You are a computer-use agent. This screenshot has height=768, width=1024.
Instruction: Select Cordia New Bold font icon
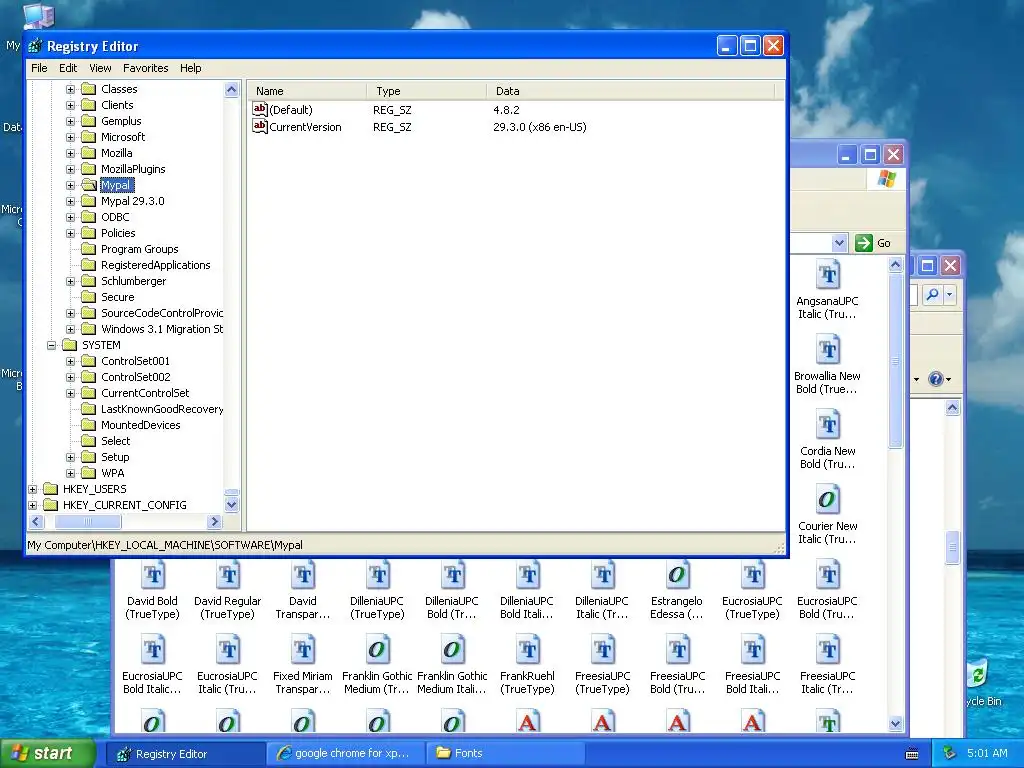pos(827,424)
